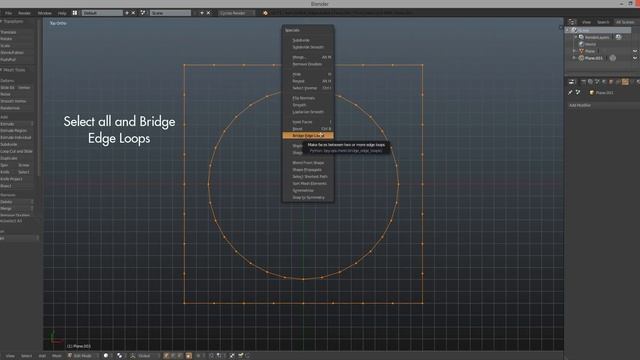640x360 pixels.
Task: Select the Scene row in outliner
Action: 598,30
